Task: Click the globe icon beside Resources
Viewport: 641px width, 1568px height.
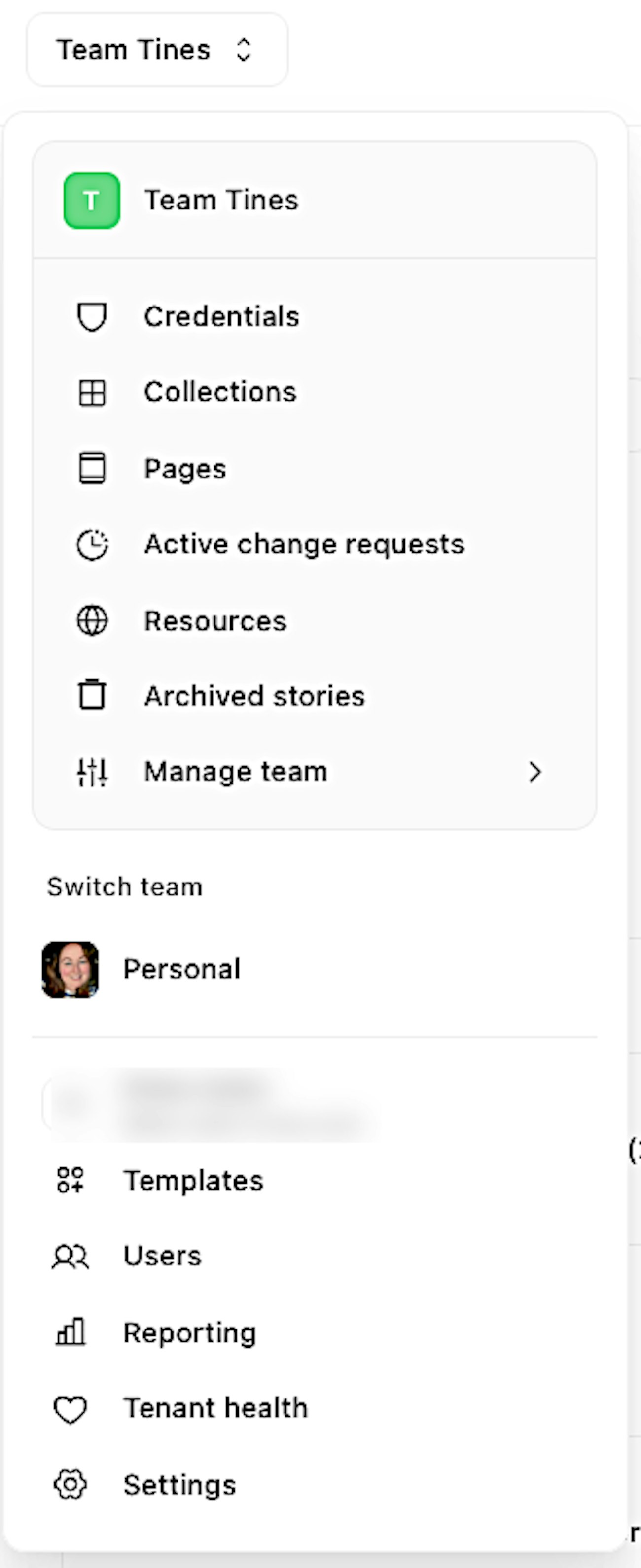Action: [92, 621]
